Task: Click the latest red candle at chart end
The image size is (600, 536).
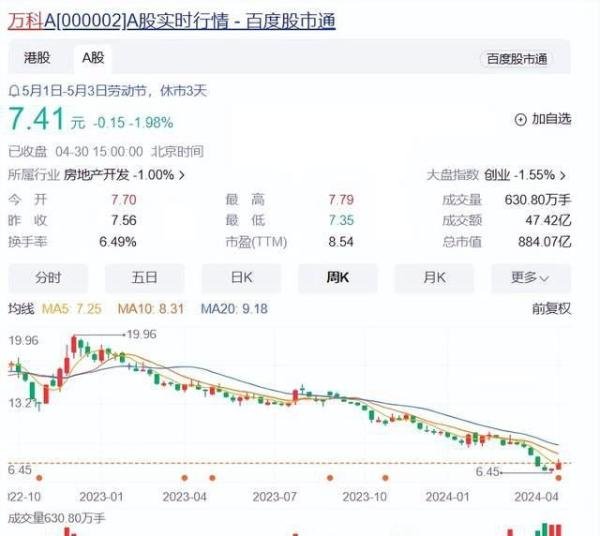Action: (x=559, y=465)
